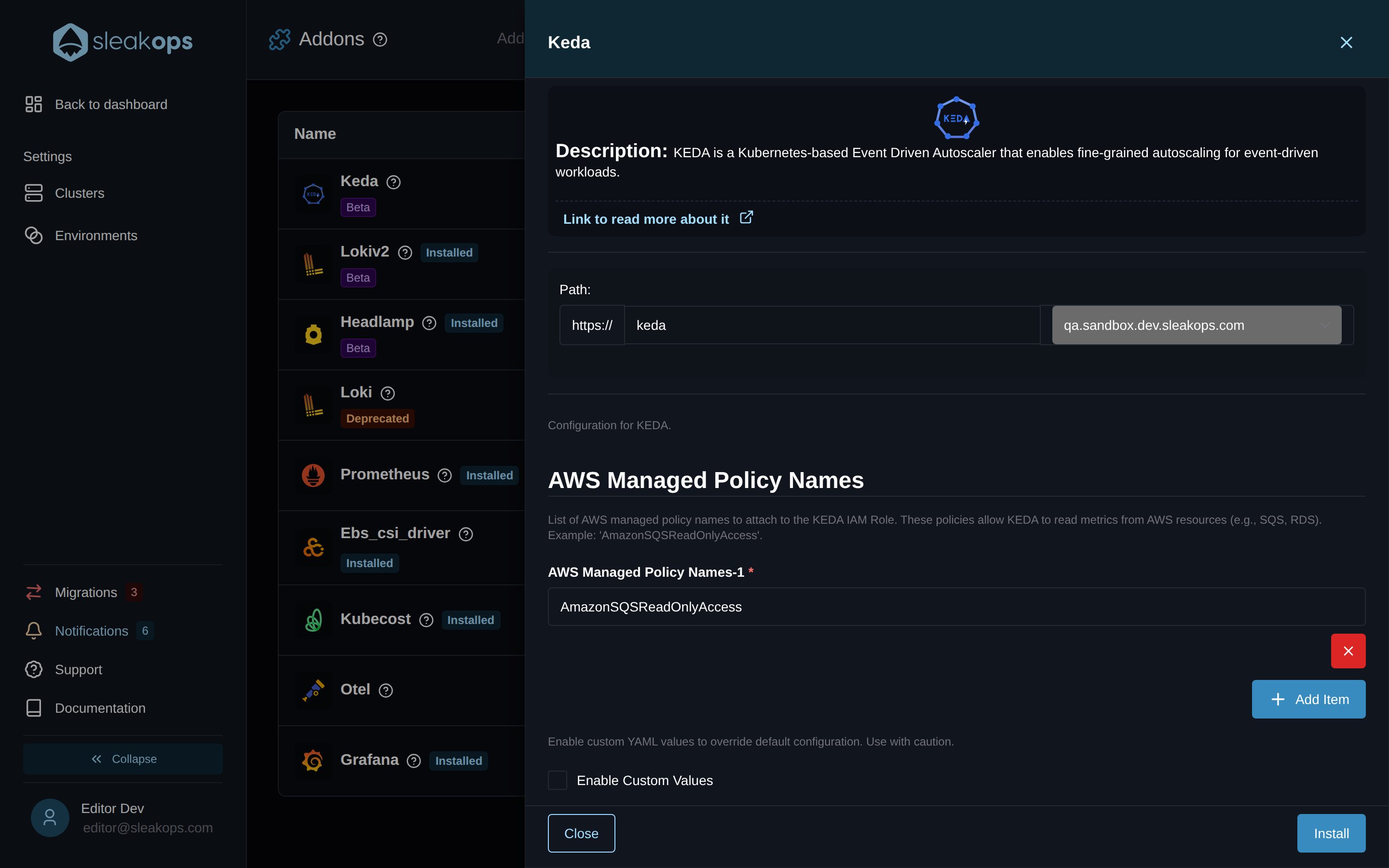Click the Addons puzzle piece icon
Image resolution: width=1389 pixels, height=868 pixels.
click(x=280, y=40)
